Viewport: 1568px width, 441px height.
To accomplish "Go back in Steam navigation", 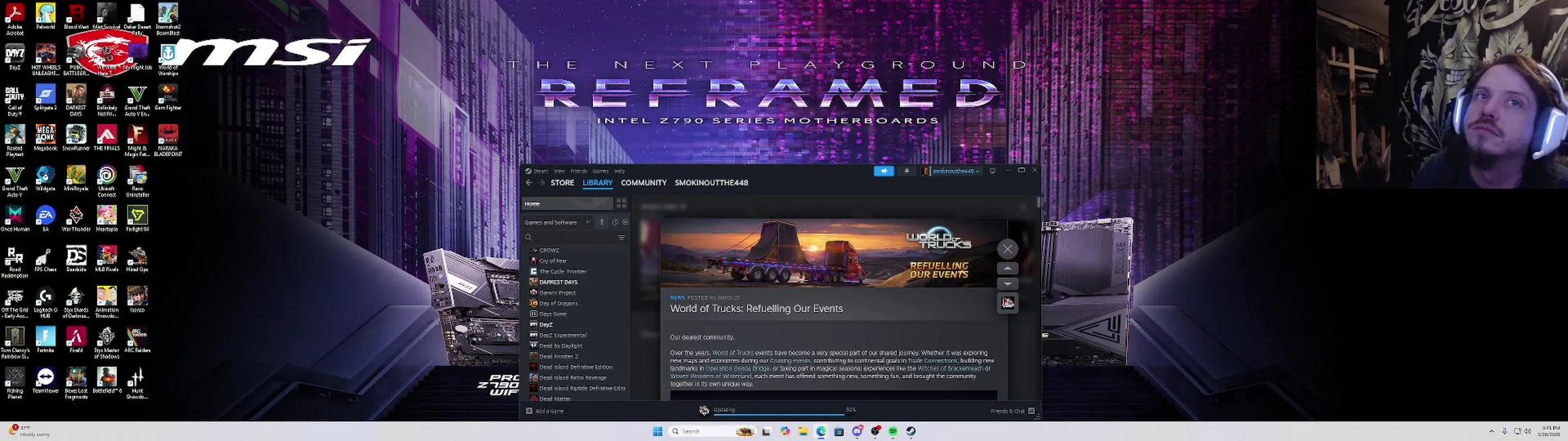I will click(529, 183).
